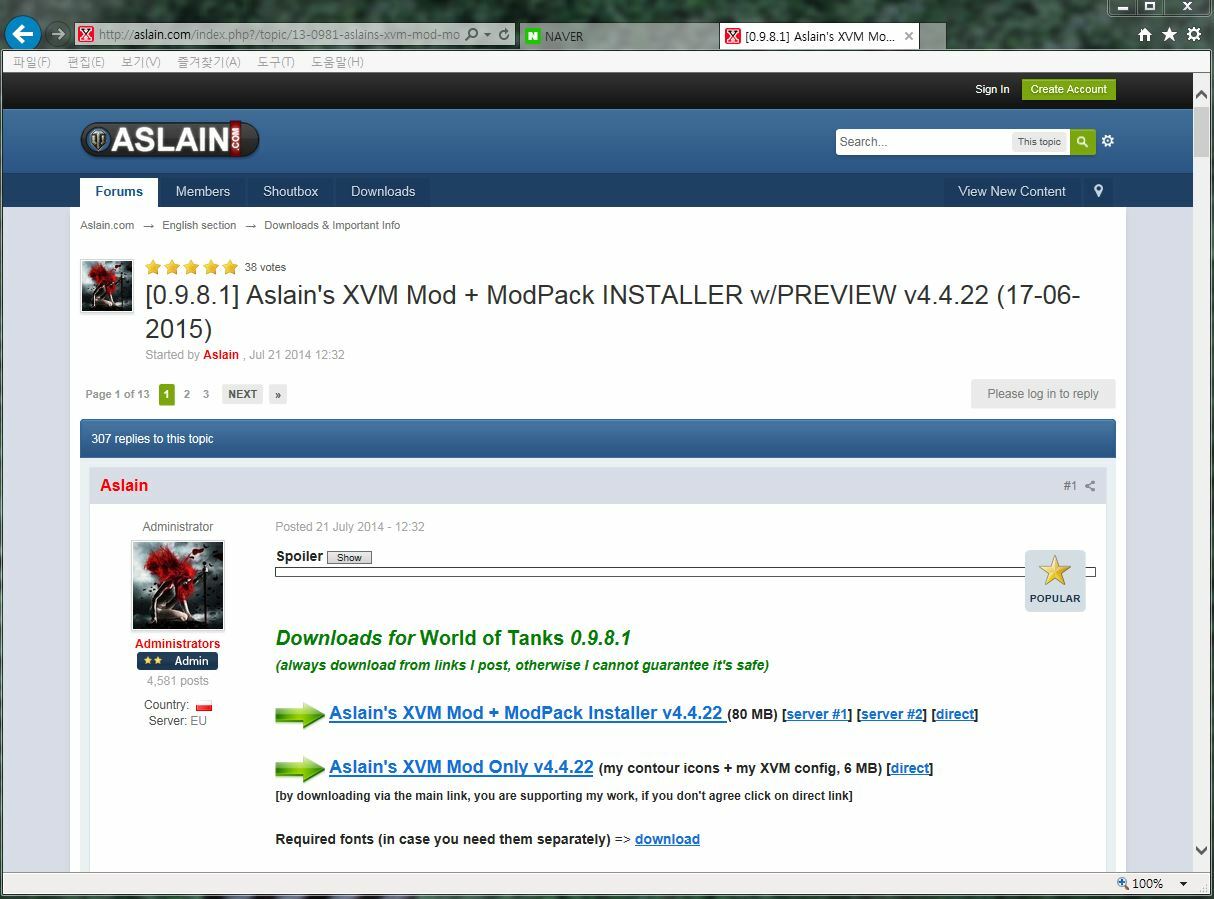Click the Required fonts download link

click(667, 839)
